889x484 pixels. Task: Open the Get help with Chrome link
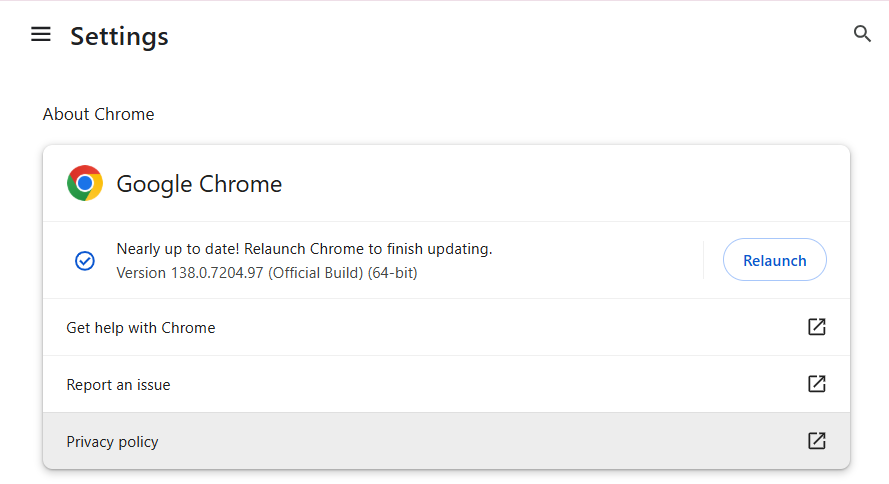tap(141, 328)
